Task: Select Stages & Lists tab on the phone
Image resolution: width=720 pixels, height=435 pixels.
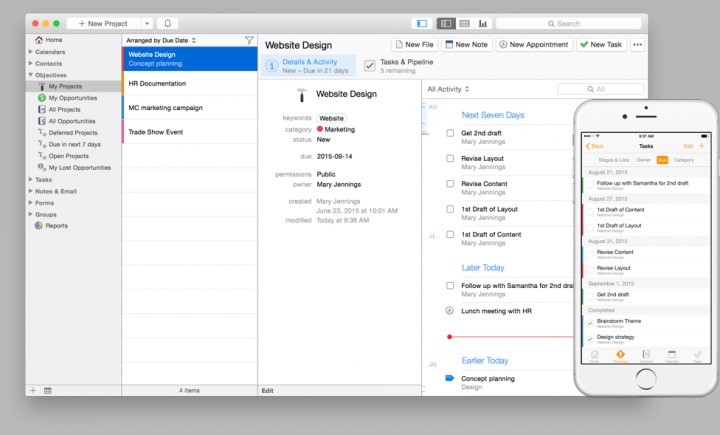Action: pyautogui.click(x=613, y=160)
